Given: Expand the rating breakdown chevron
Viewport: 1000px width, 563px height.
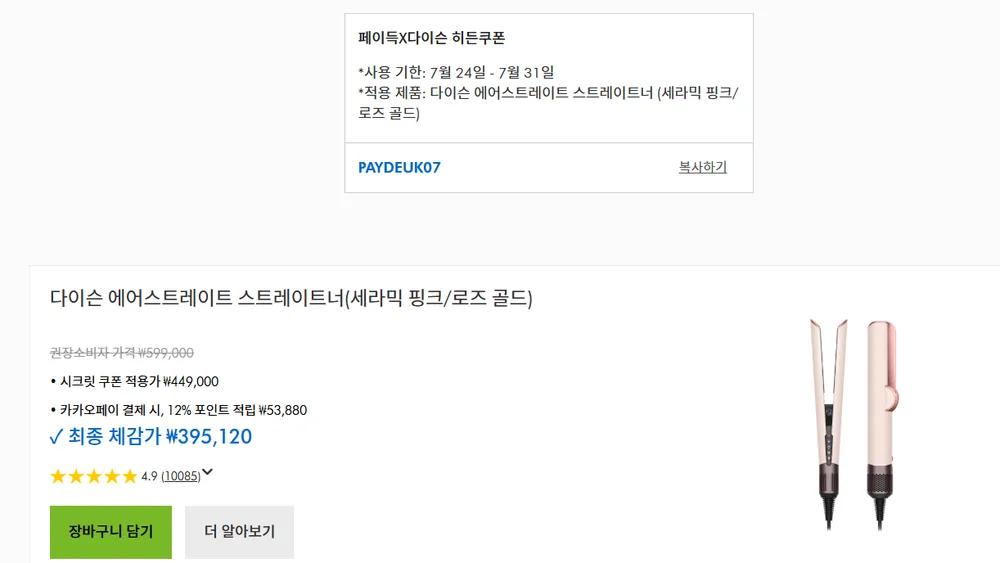Looking at the screenshot, I should 207,472.
